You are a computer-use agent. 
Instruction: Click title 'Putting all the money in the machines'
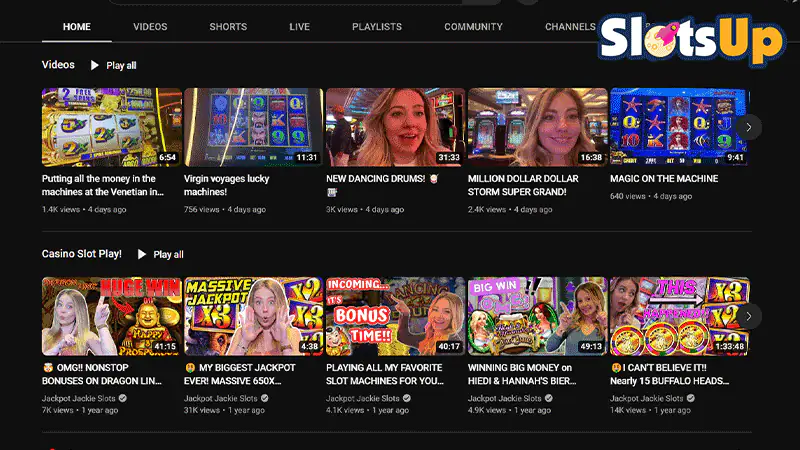pos(103,185)
